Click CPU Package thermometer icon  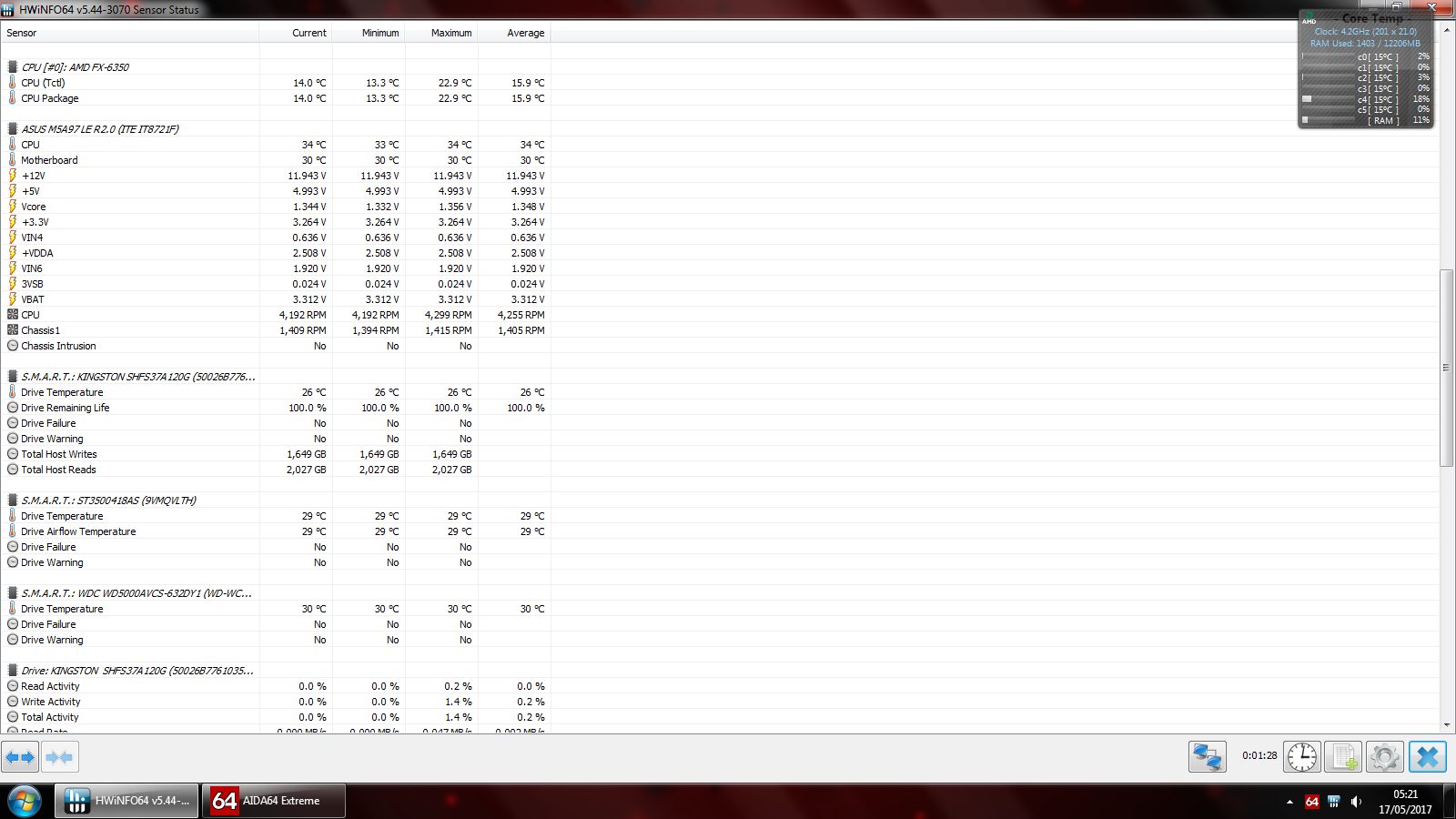click(x=13, y=98)
